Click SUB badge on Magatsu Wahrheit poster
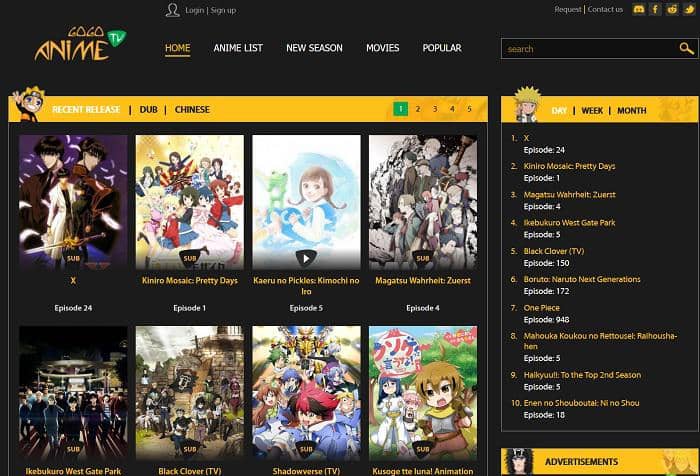 click(423, 258)
